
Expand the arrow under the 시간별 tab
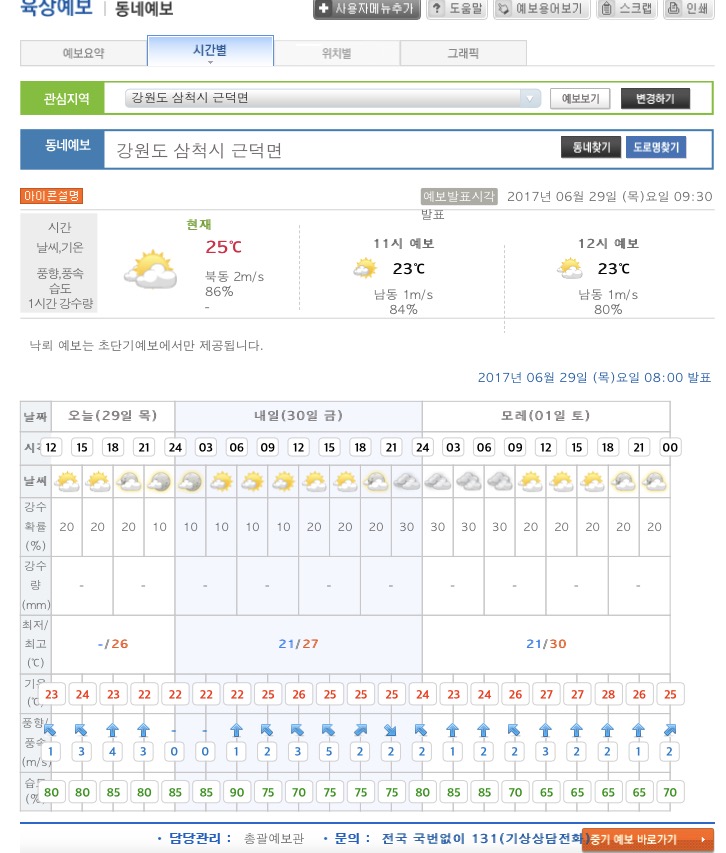click(x=210, y=62)
